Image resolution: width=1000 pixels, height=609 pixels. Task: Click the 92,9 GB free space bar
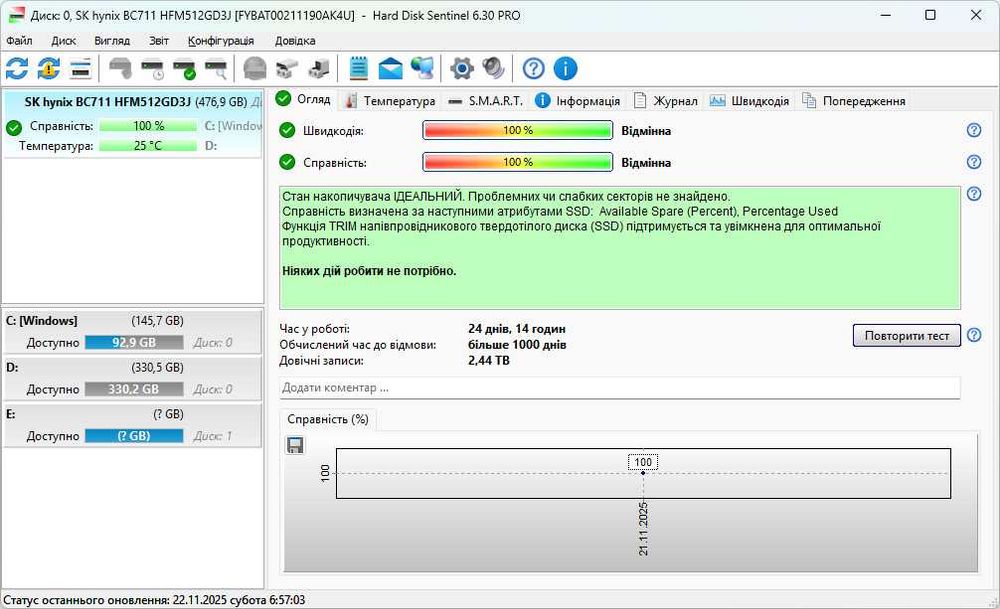pyautogui.click(x=134, y=342)
